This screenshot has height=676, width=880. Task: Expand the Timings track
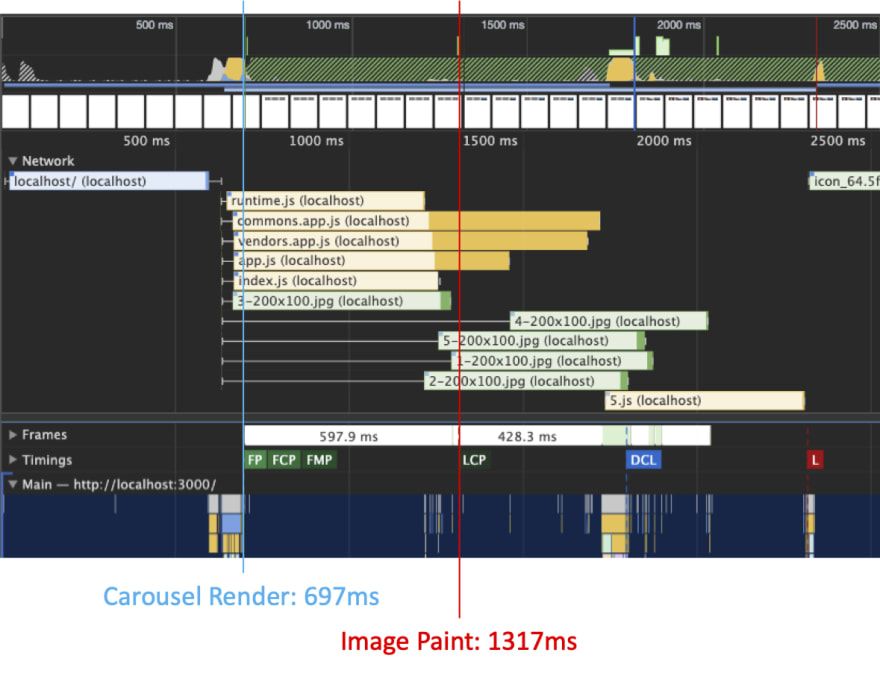pos(13,460)
